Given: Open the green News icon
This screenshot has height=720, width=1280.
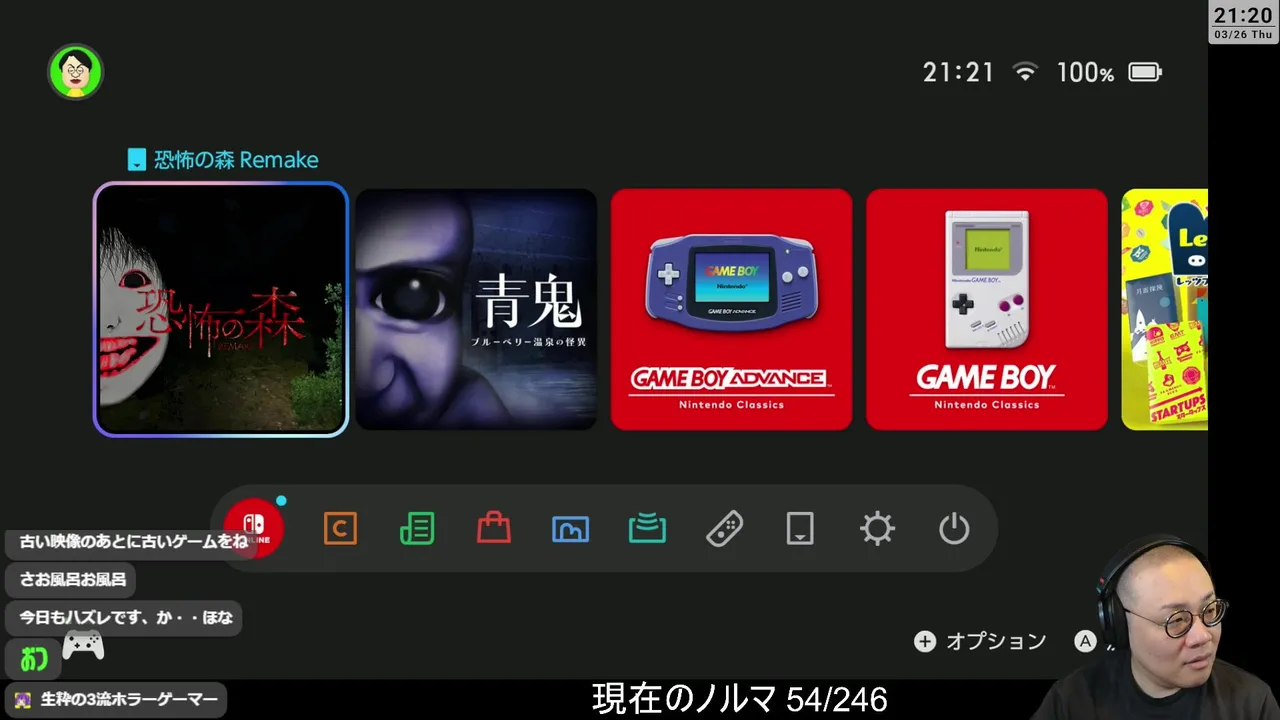Looking at the screenshot, I should (x=417, y=528).
